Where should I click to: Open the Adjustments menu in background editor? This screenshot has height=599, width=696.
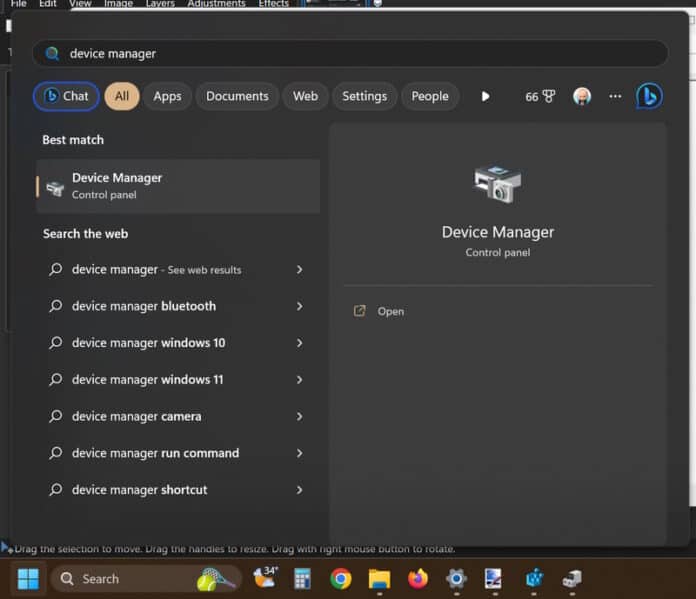(217, 4)
